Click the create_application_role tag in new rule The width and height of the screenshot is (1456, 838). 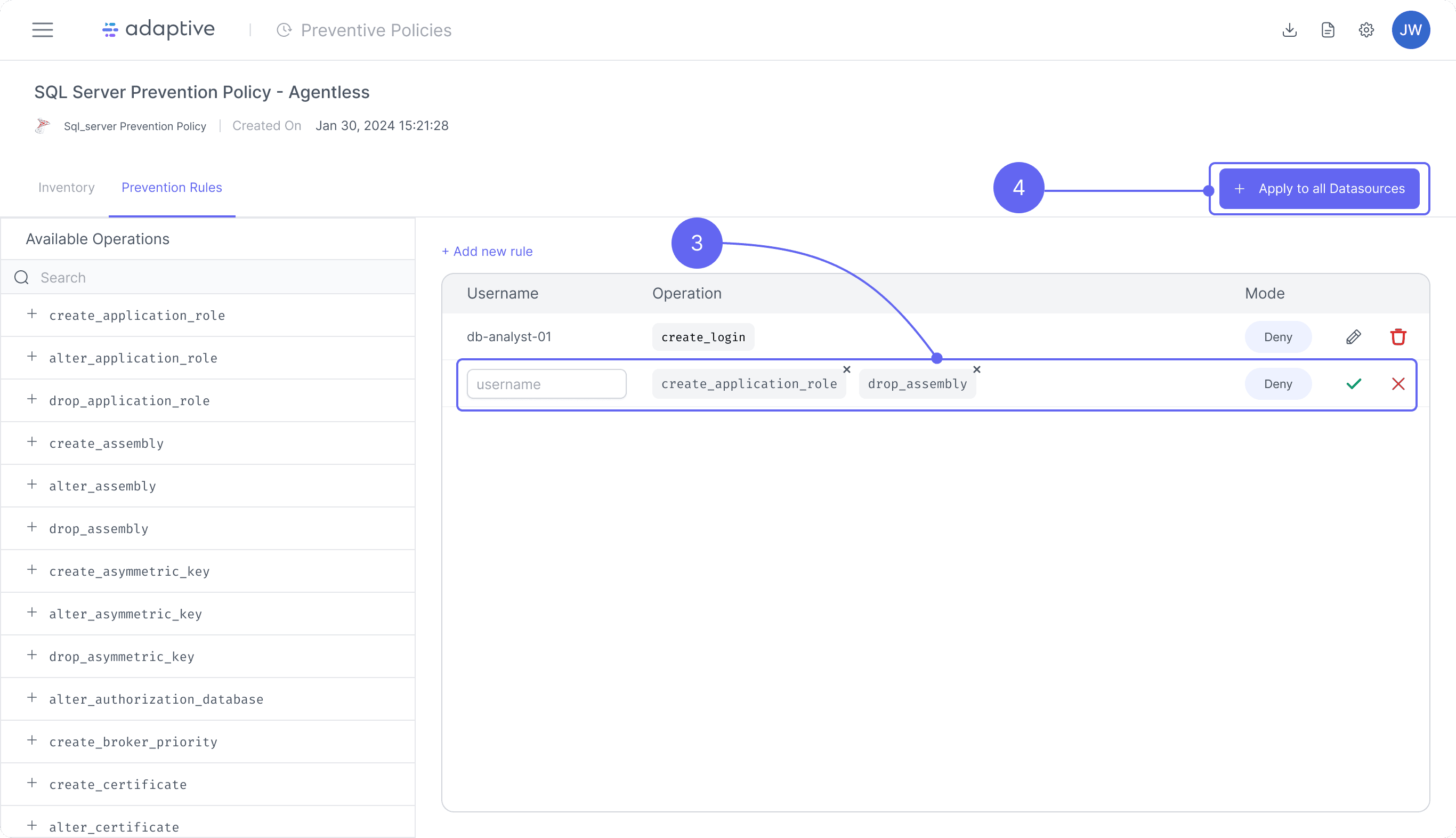749,384
